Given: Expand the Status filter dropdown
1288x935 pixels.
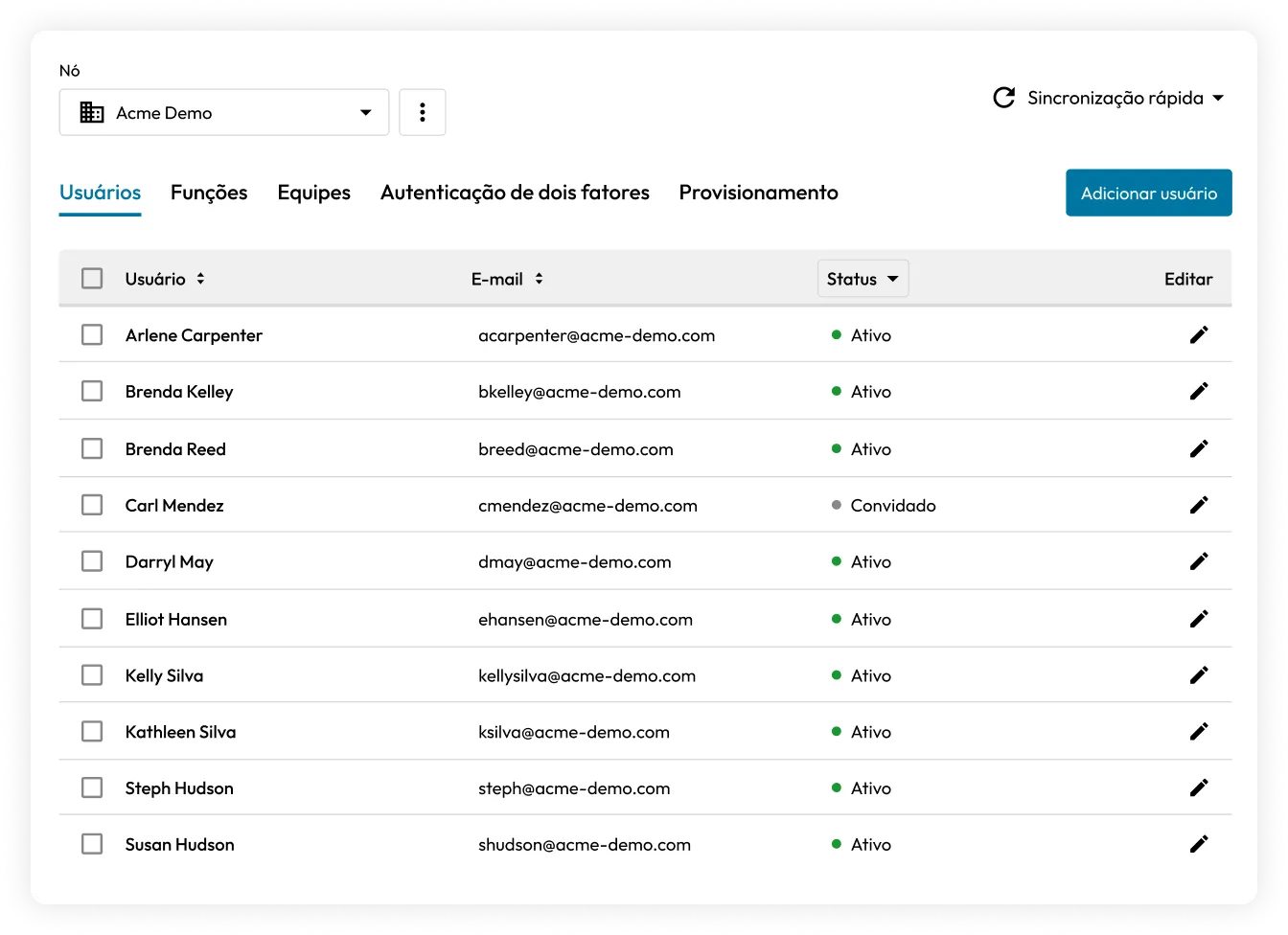Looking at the screenshot, I should point(862,279).
